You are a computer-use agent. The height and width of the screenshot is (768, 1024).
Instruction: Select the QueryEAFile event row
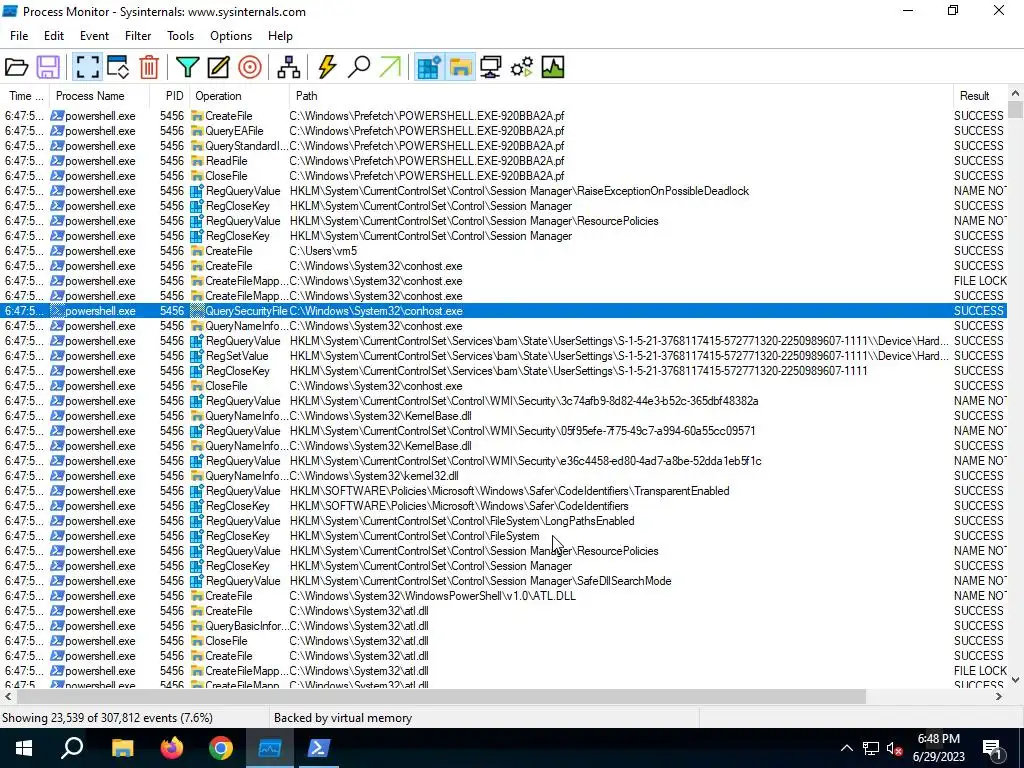[504, 131]
